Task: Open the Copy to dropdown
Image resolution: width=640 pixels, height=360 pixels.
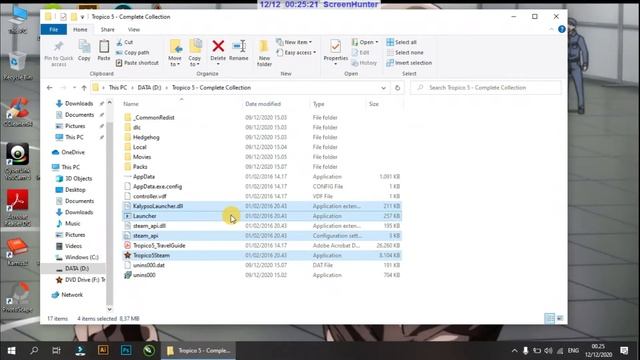Action: tap(195, 53)
